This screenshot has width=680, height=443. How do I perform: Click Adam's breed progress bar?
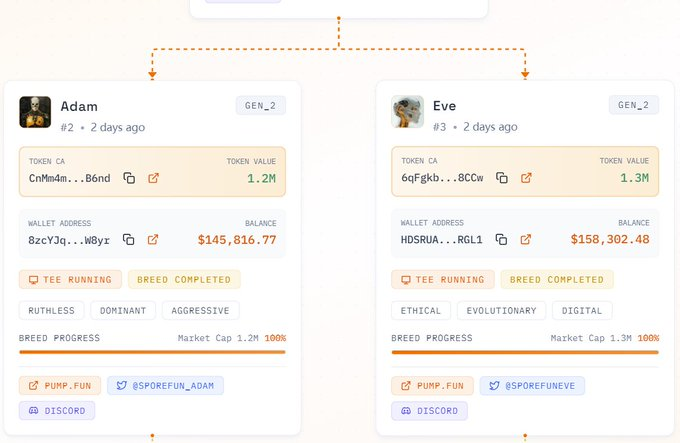point(152,352)
